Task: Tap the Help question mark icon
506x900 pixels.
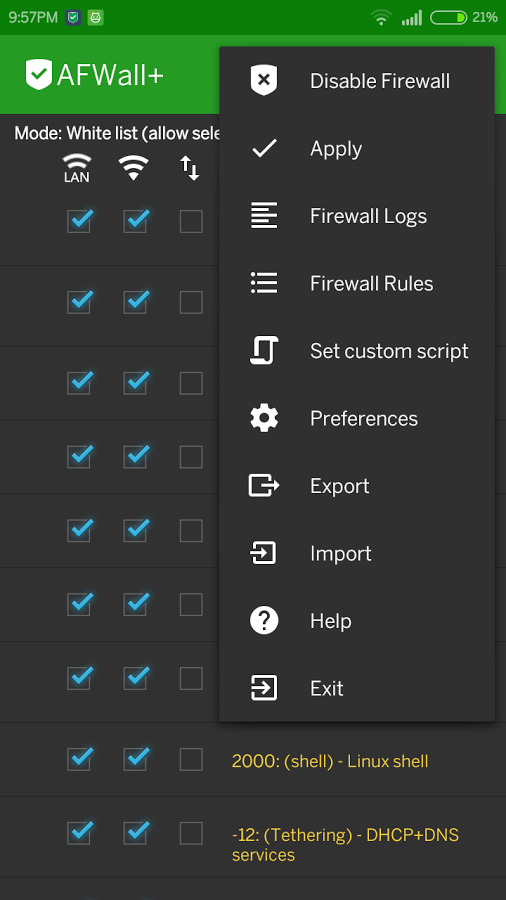Action: [x=264, y=620]
